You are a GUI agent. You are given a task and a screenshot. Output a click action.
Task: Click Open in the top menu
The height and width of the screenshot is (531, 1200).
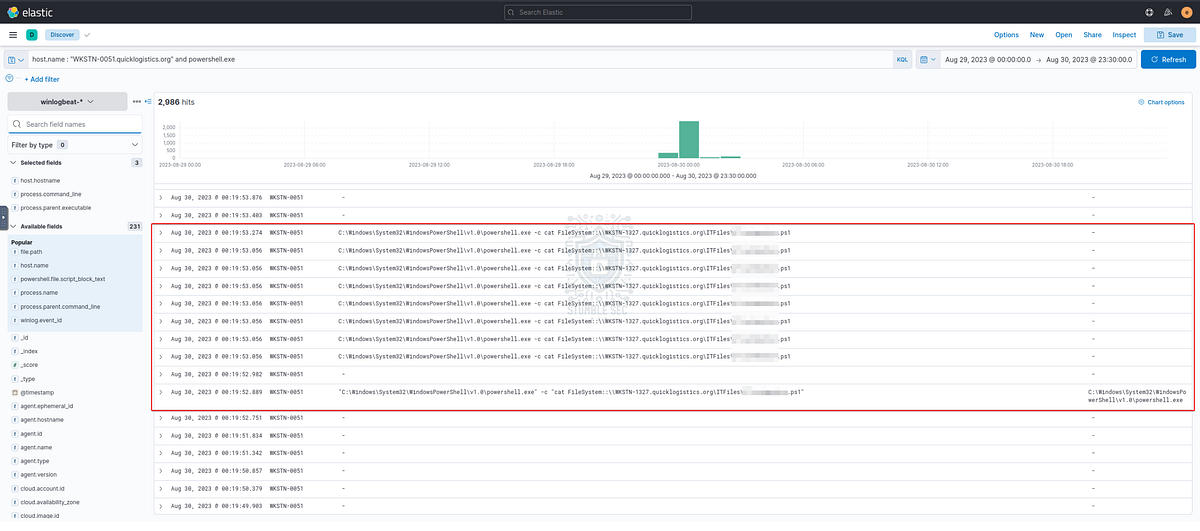1064,34
